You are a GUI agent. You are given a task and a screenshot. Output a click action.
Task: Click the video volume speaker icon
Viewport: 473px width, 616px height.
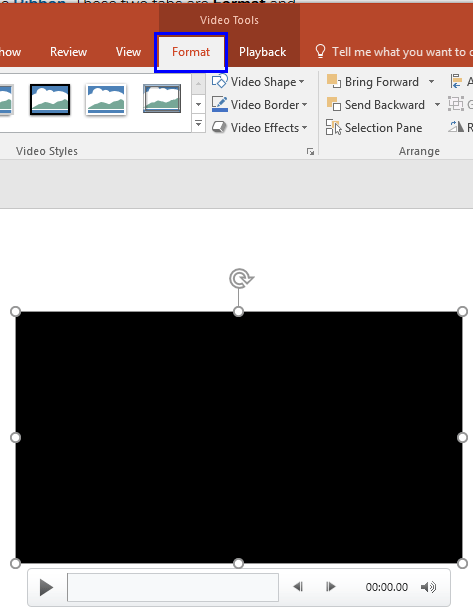click(x=428, y=587)
